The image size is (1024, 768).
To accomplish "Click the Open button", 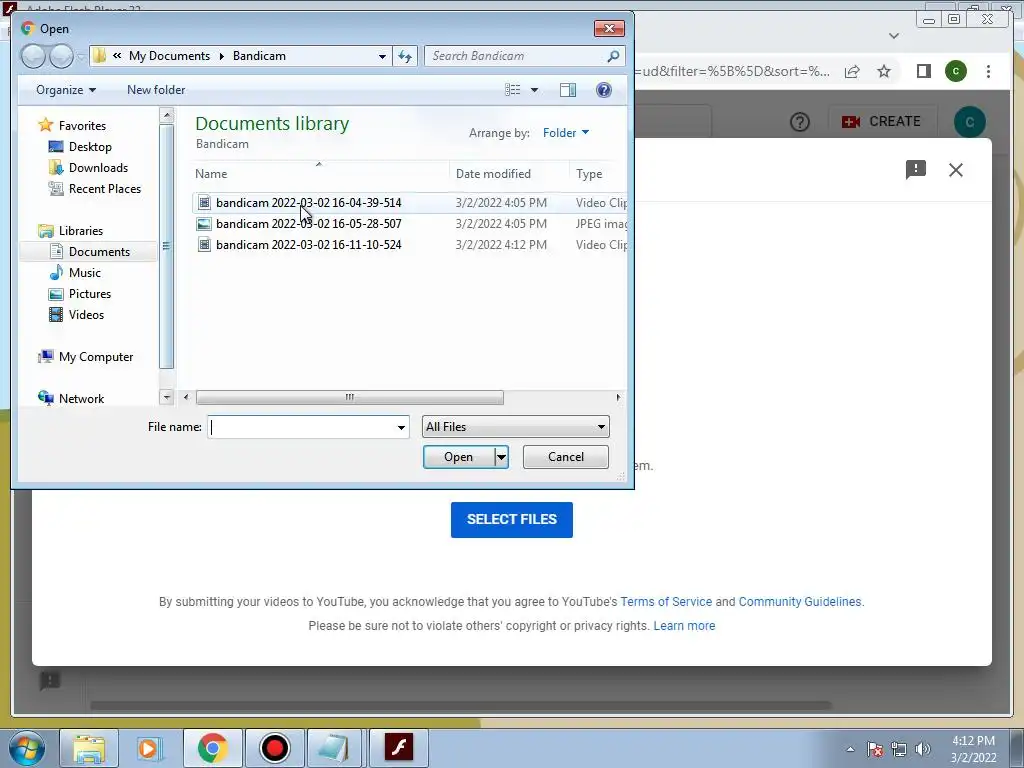I will [458, 457].
